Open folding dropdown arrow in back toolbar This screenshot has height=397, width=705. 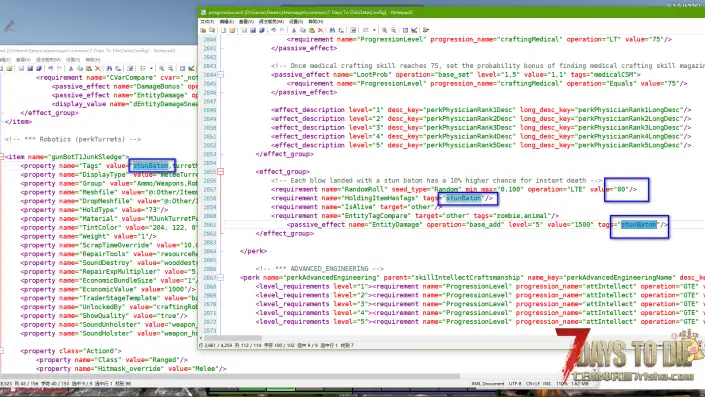(152, 68)
